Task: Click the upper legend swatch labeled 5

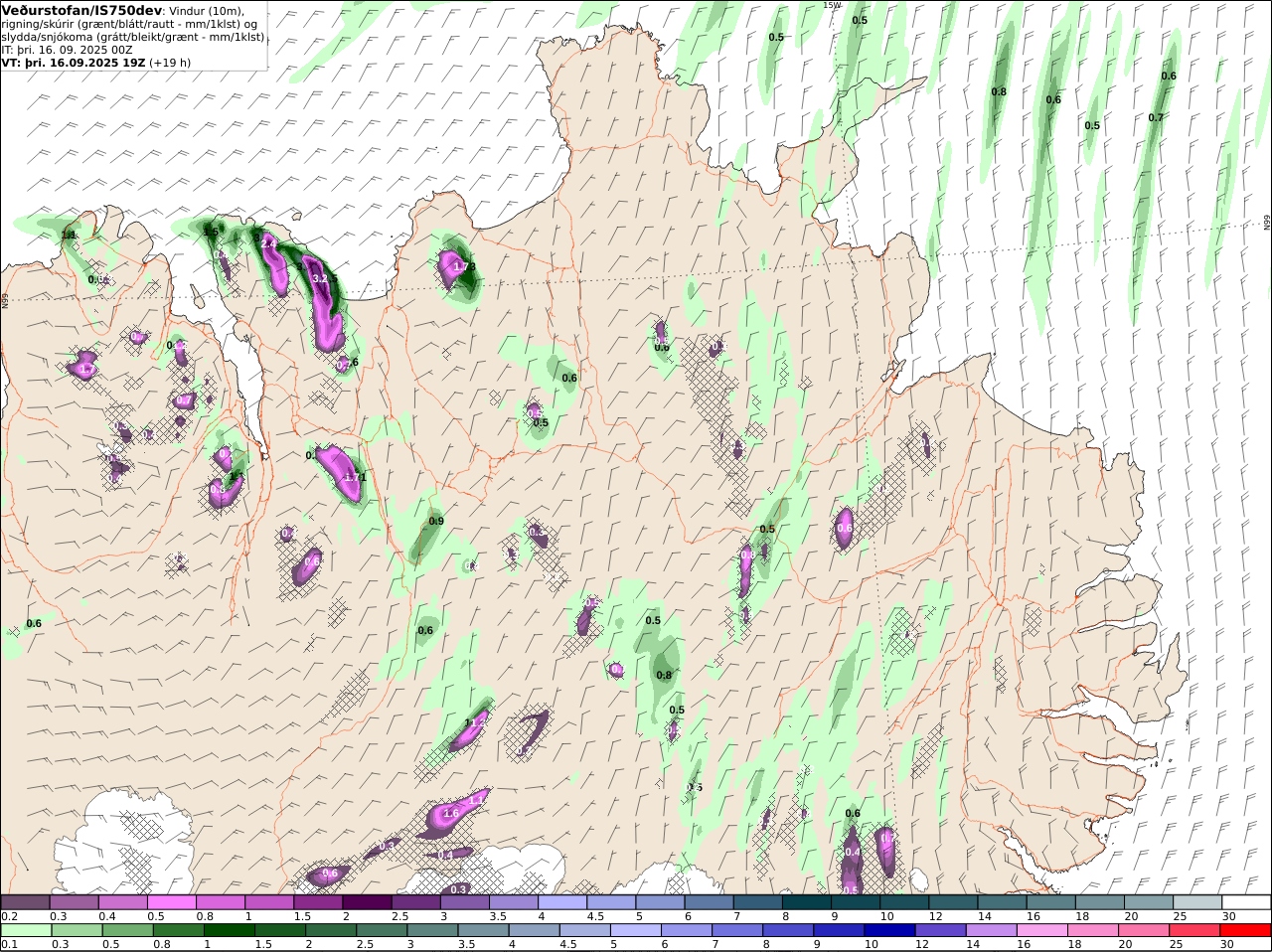Action: coord(659,901)
